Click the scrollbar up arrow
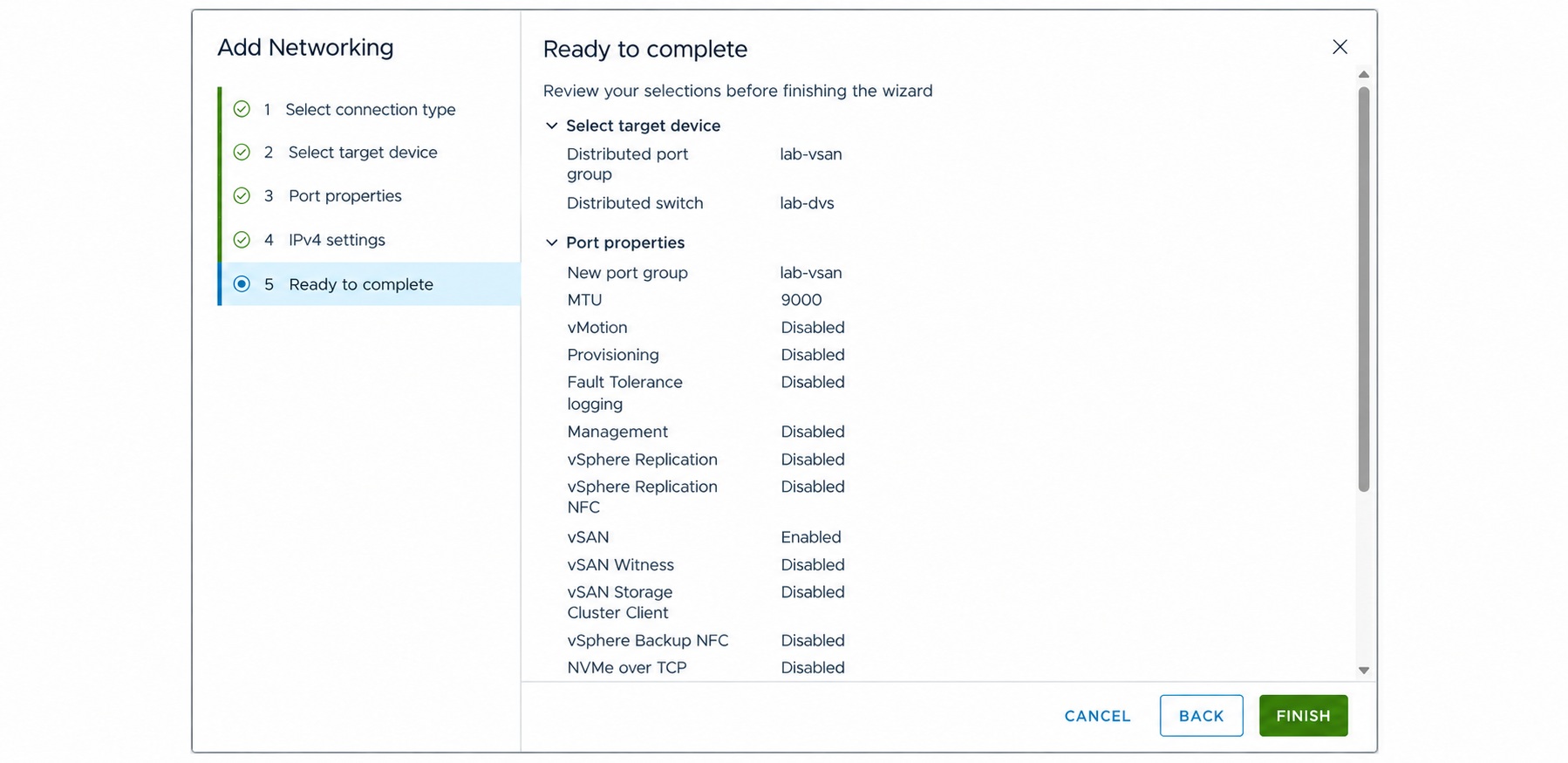 coord(1364,74)
